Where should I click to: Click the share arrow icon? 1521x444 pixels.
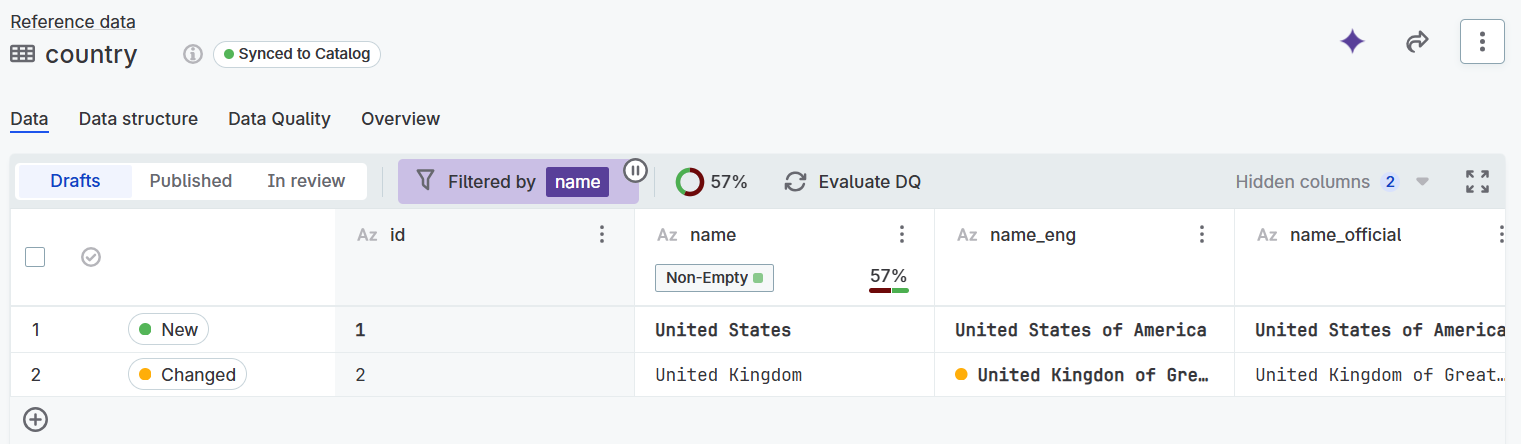coord(1416,42)
